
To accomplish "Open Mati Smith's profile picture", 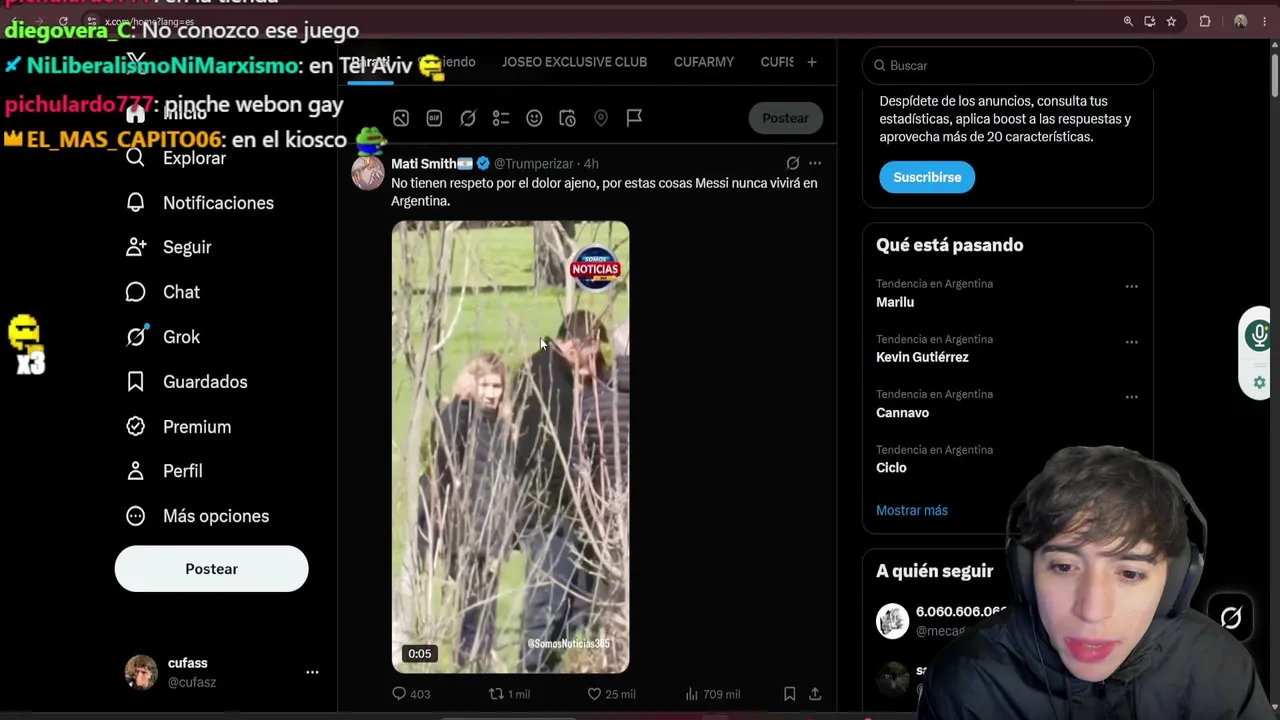I will point(368,172).
